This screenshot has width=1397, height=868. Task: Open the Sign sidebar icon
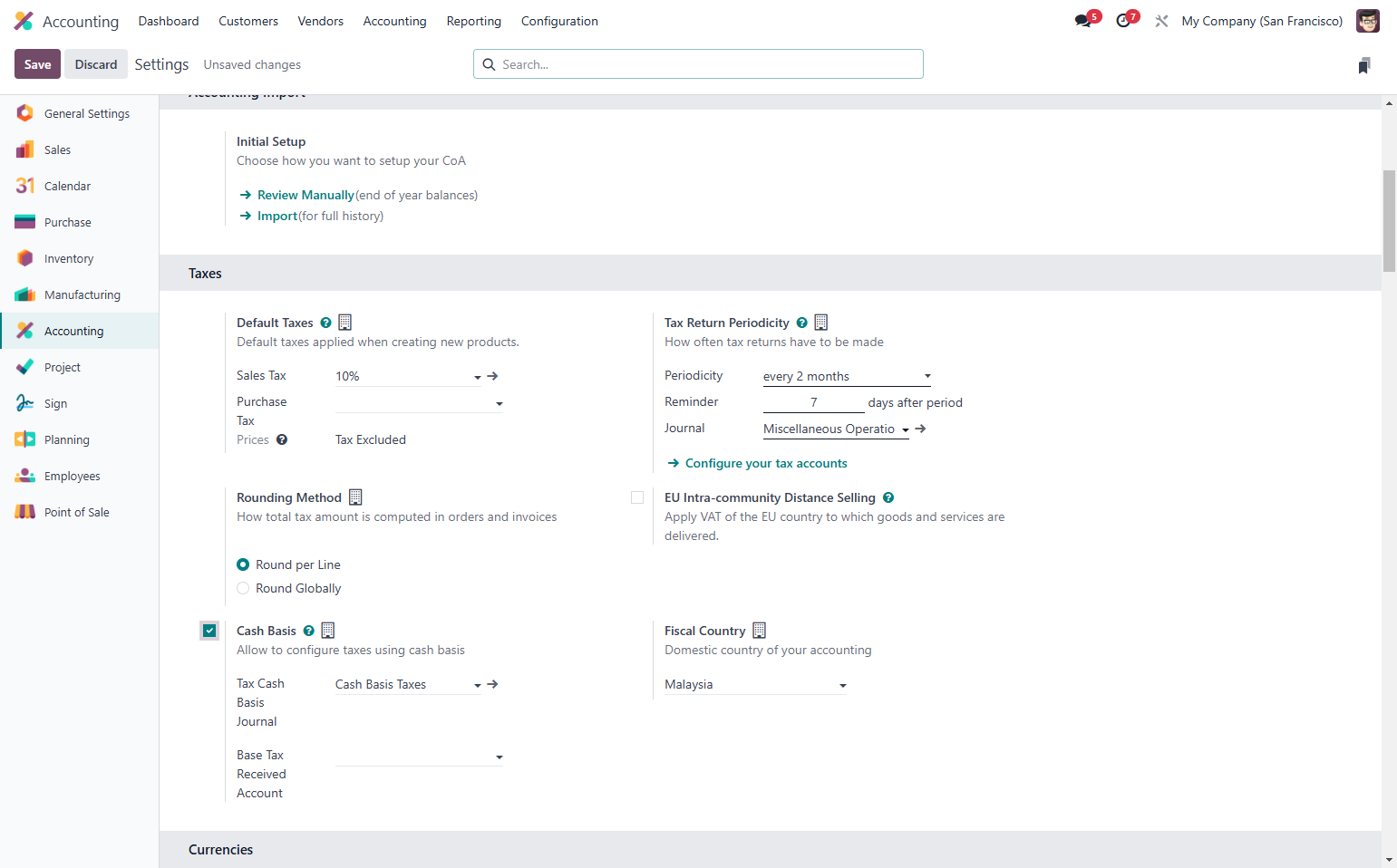pyautogui.click(x=25, y=403)
